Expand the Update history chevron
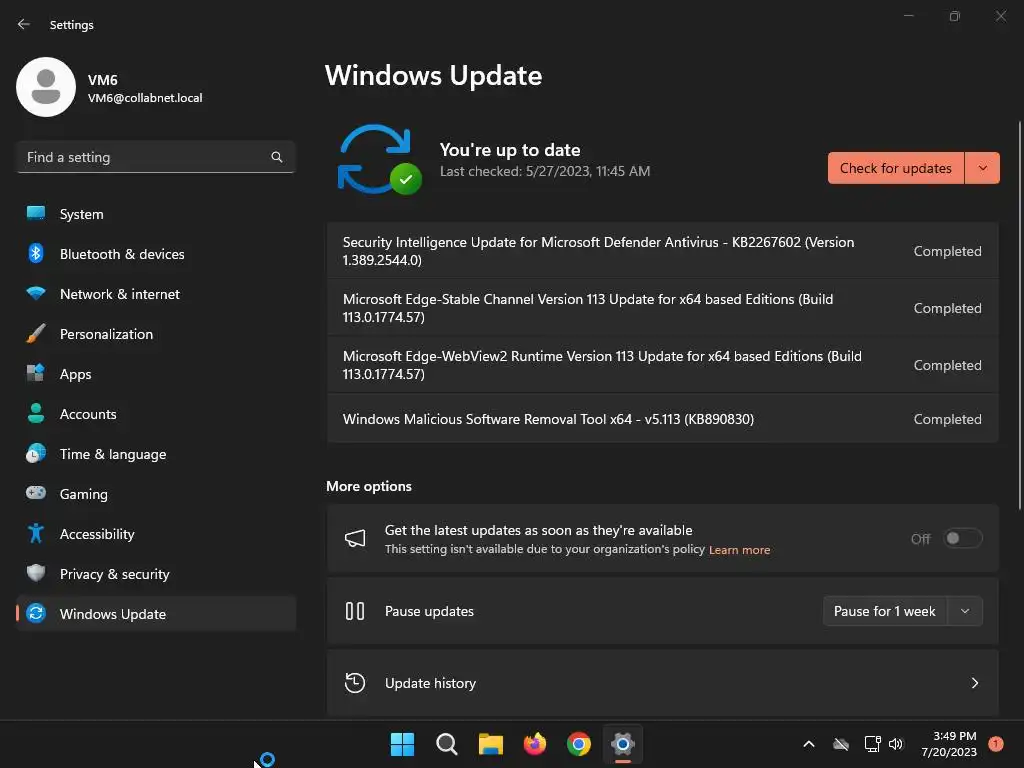 tap(974, 683)
